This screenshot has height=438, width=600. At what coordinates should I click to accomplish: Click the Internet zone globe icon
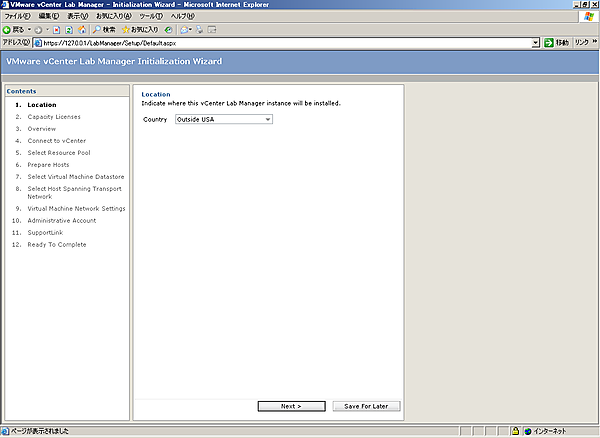pyautogui.click(x=528, y=431)
